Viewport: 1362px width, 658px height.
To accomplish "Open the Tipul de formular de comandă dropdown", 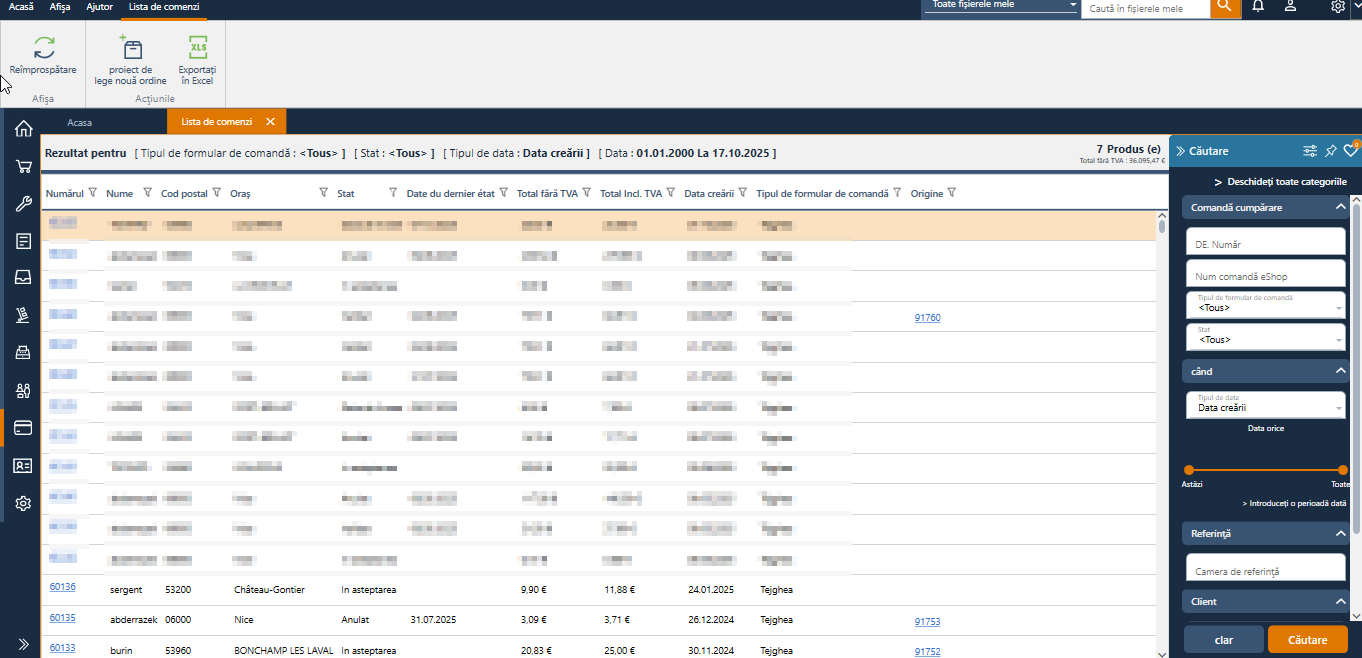I will (1265, 304).
